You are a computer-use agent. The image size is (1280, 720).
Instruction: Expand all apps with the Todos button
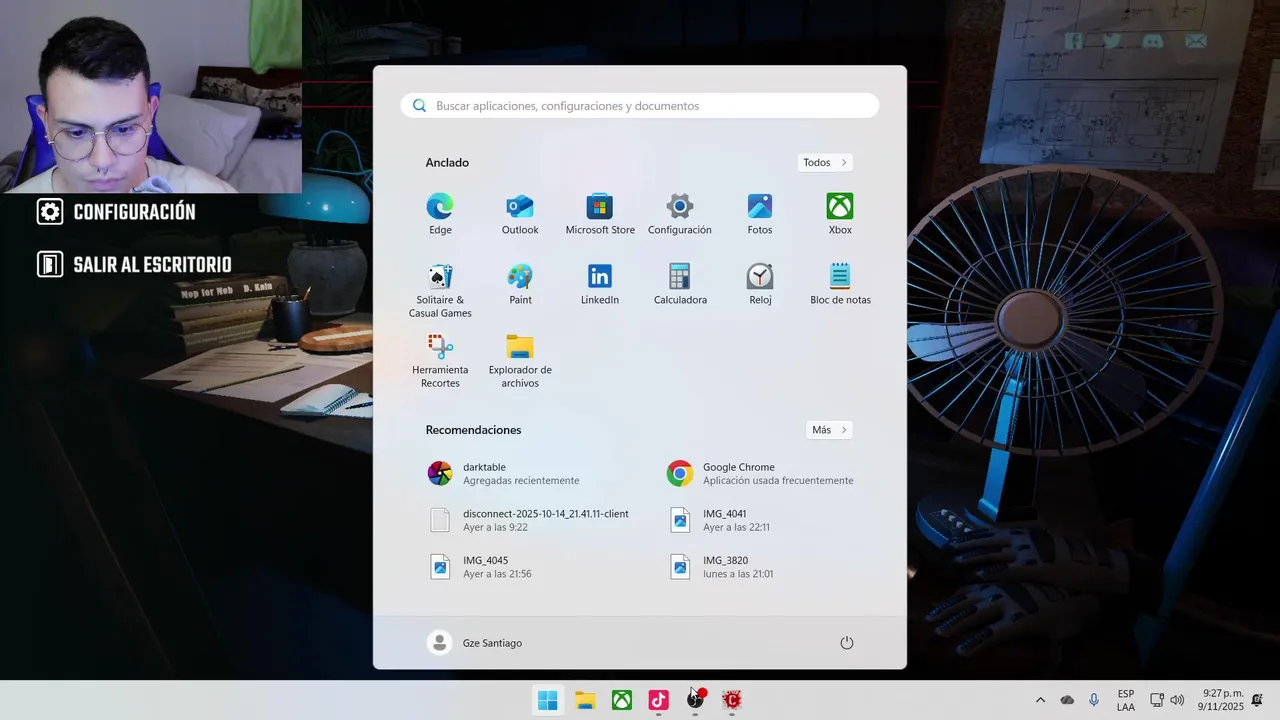825,162
